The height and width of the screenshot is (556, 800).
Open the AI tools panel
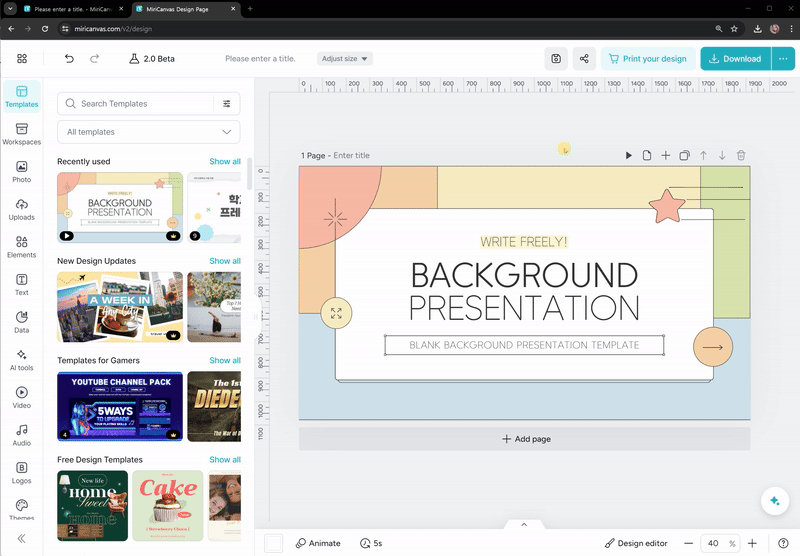click(x=21, y=359)
